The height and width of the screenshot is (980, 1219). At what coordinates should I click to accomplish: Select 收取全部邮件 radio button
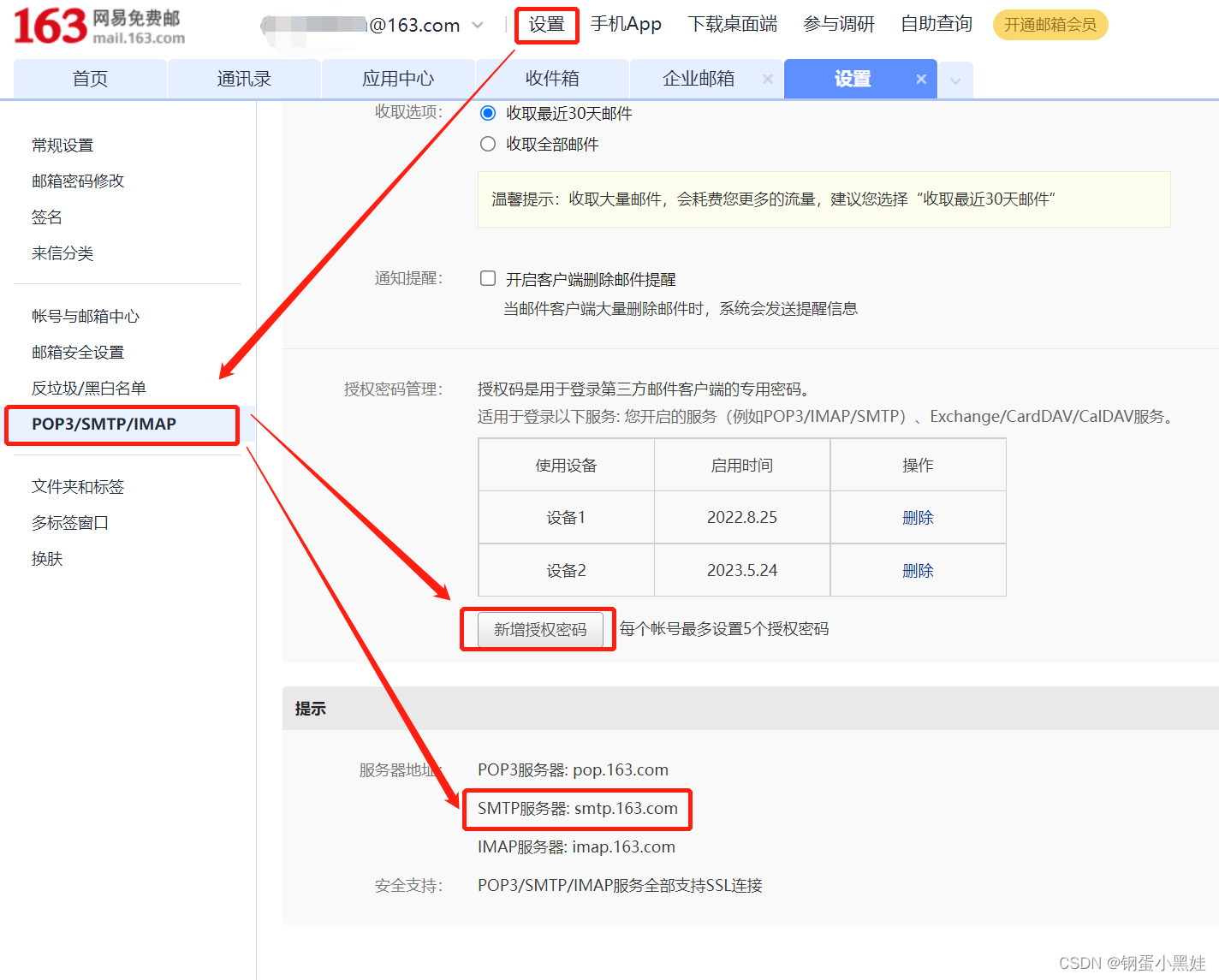(x=488, y=144)
